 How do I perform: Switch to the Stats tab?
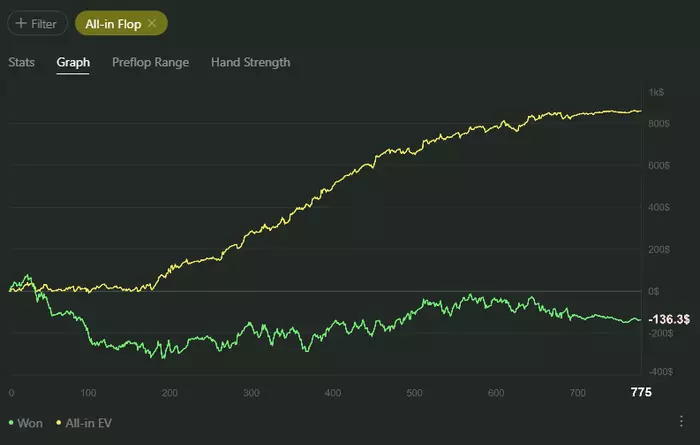pos(21,62)
